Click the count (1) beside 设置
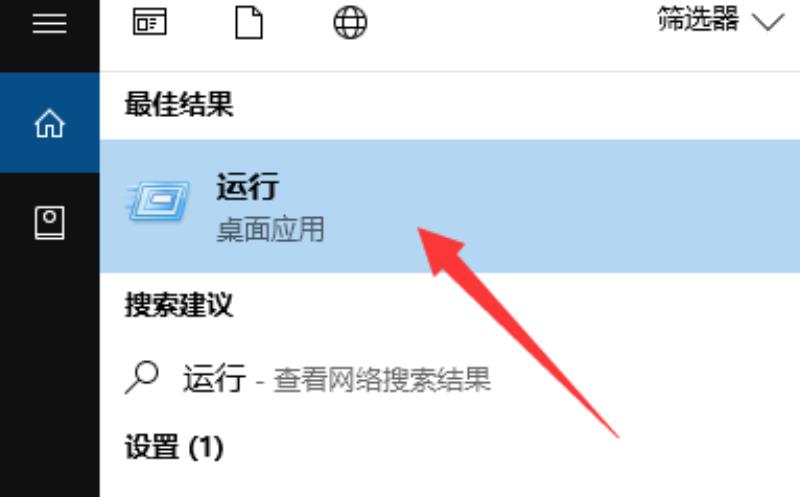The height and width of the screenshot is (497, 800). (x=206, y=447)
